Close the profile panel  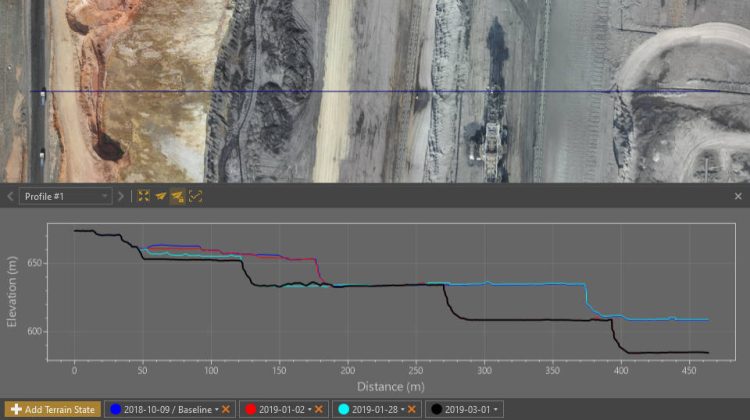[738, 196]
